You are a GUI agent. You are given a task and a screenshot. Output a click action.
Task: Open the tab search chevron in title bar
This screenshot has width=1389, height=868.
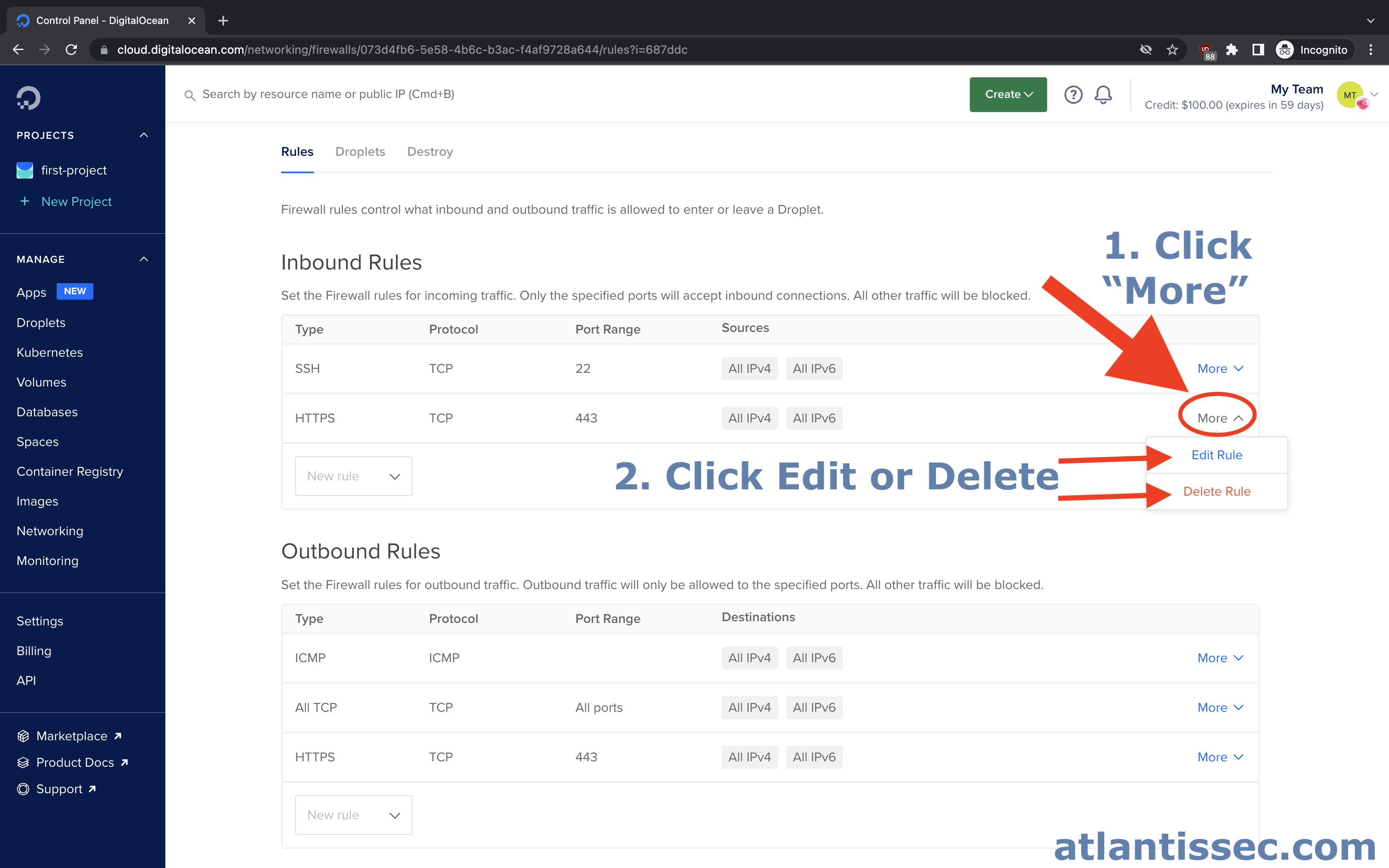(x=1371, y=21)
